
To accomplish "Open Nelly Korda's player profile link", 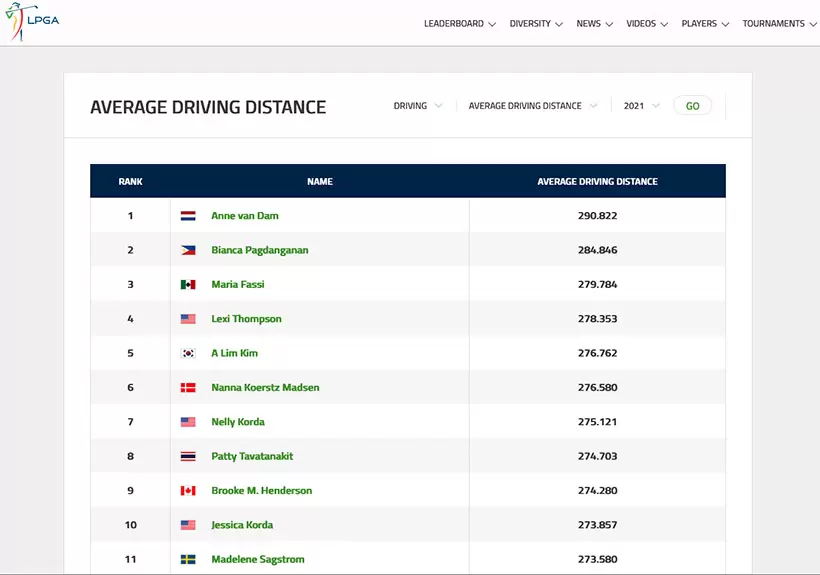I will [x=238, y=422].
